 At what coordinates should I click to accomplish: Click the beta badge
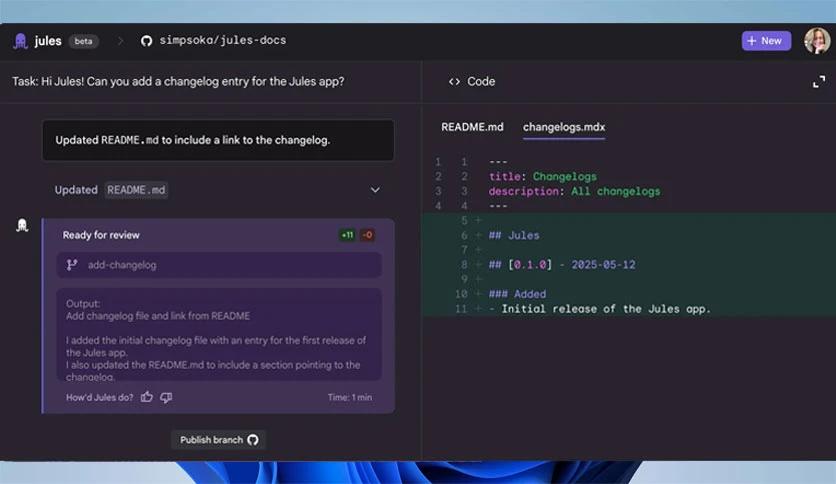click(83, 41)
